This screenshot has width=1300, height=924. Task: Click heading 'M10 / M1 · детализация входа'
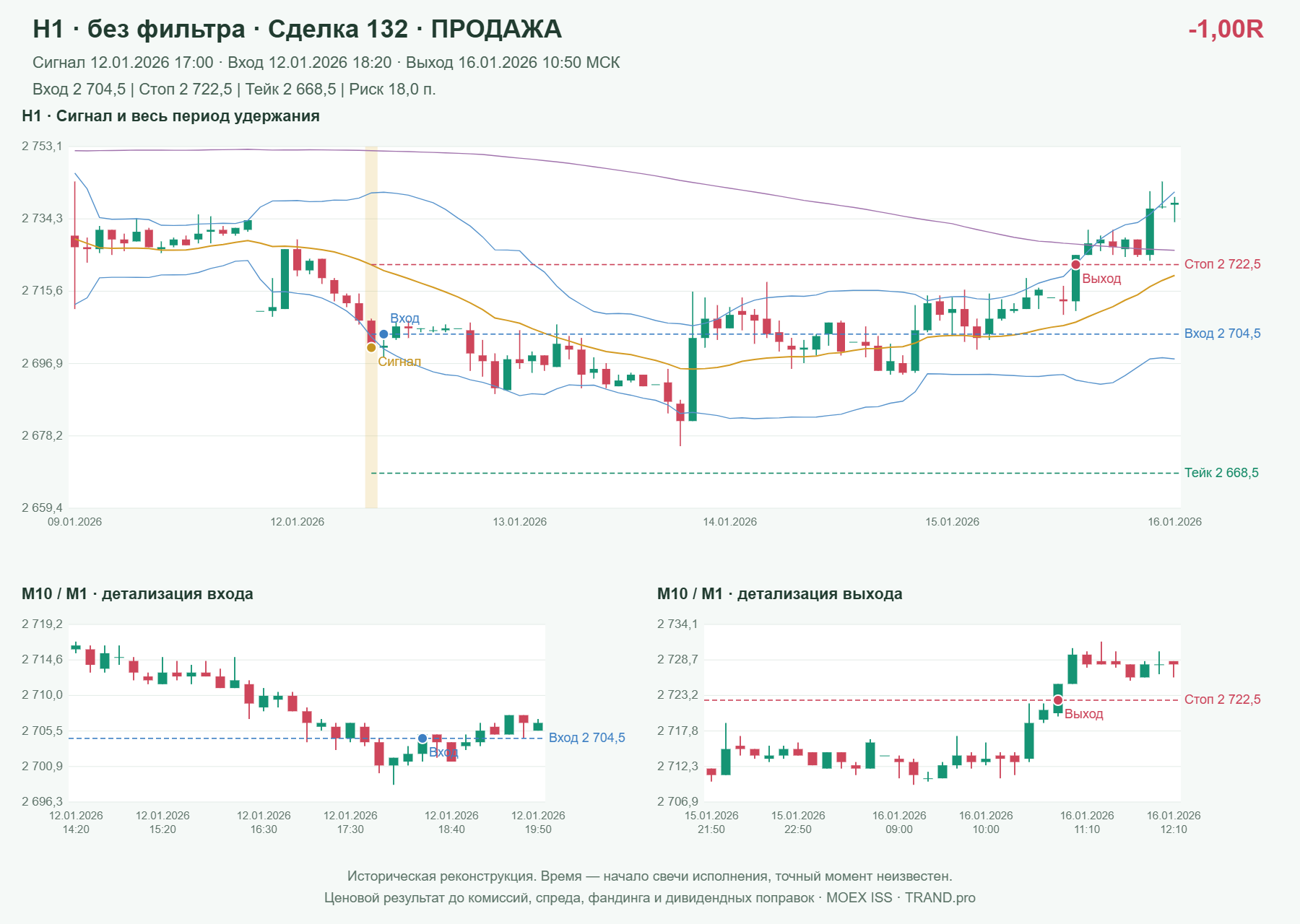point(137,594)
